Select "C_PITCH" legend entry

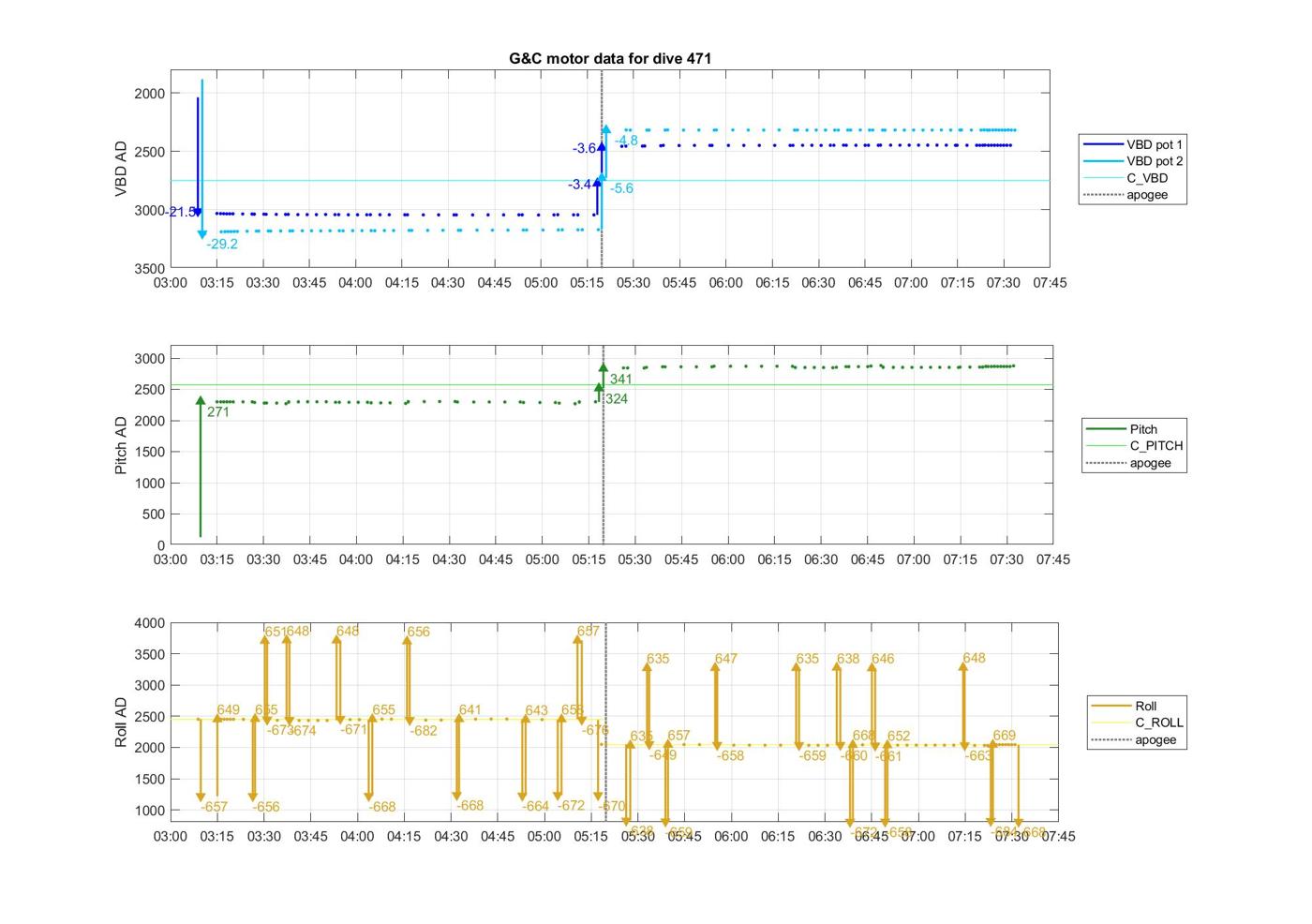point(1134,446)
